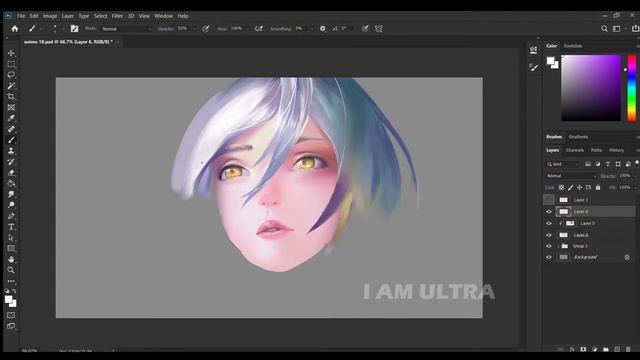Image resolution: width=640 pixels, height=360 pixels.
Task: Switch to the History tab
Action: (616, 150)
